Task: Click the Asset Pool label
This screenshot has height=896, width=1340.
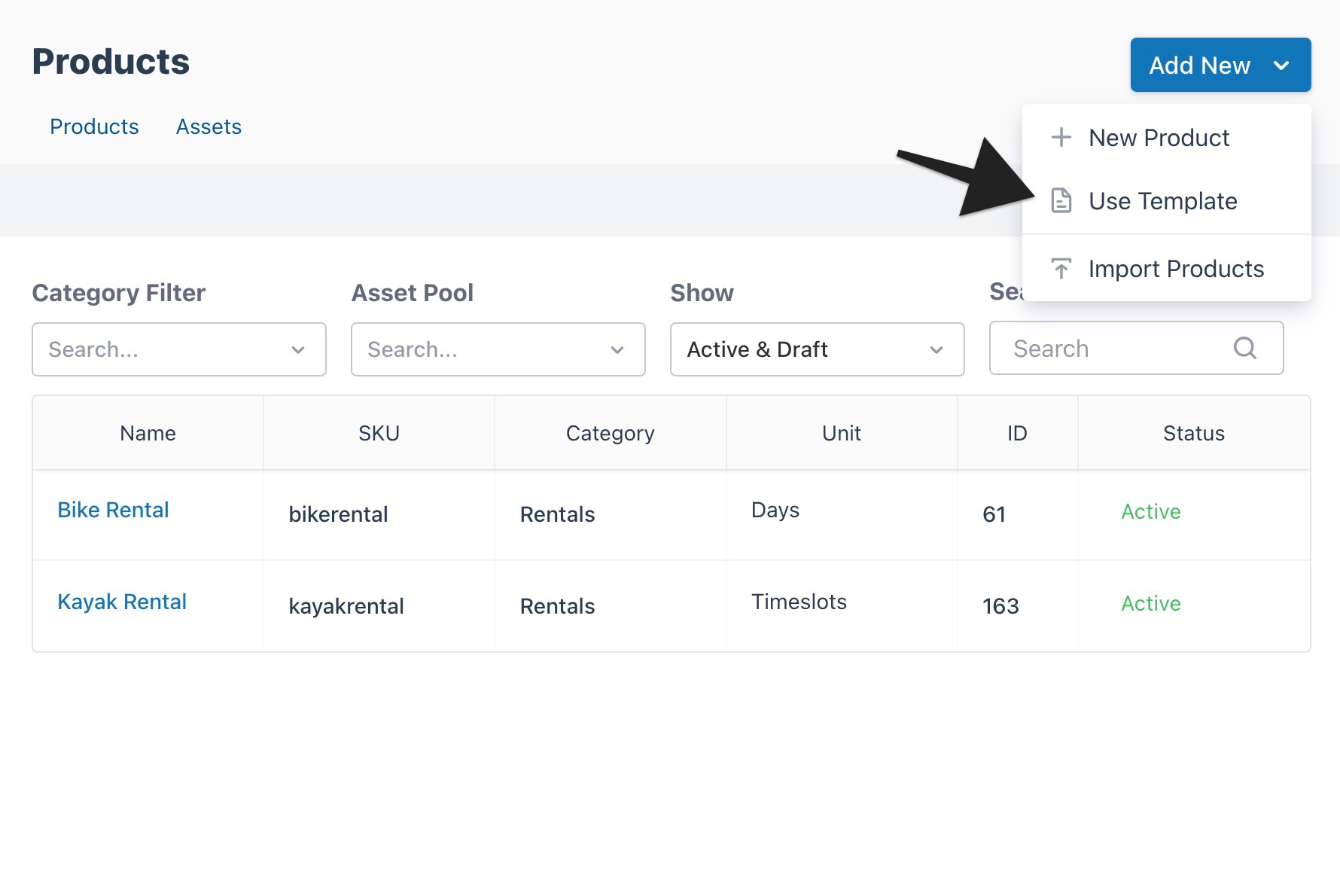Action: 413,293
